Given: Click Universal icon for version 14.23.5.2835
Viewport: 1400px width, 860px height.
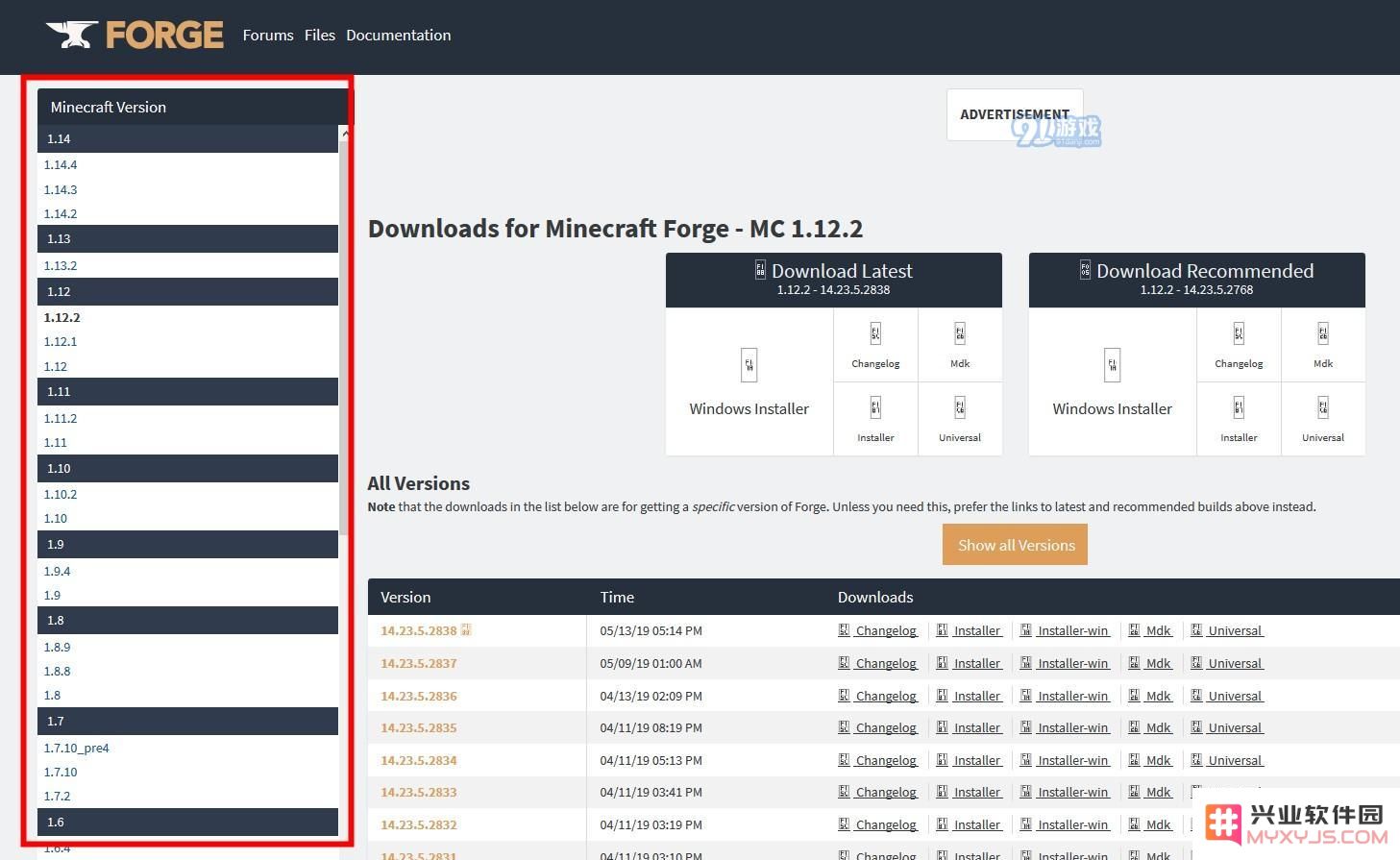Looking at the screenshot, I should (x=1196, y=727).
